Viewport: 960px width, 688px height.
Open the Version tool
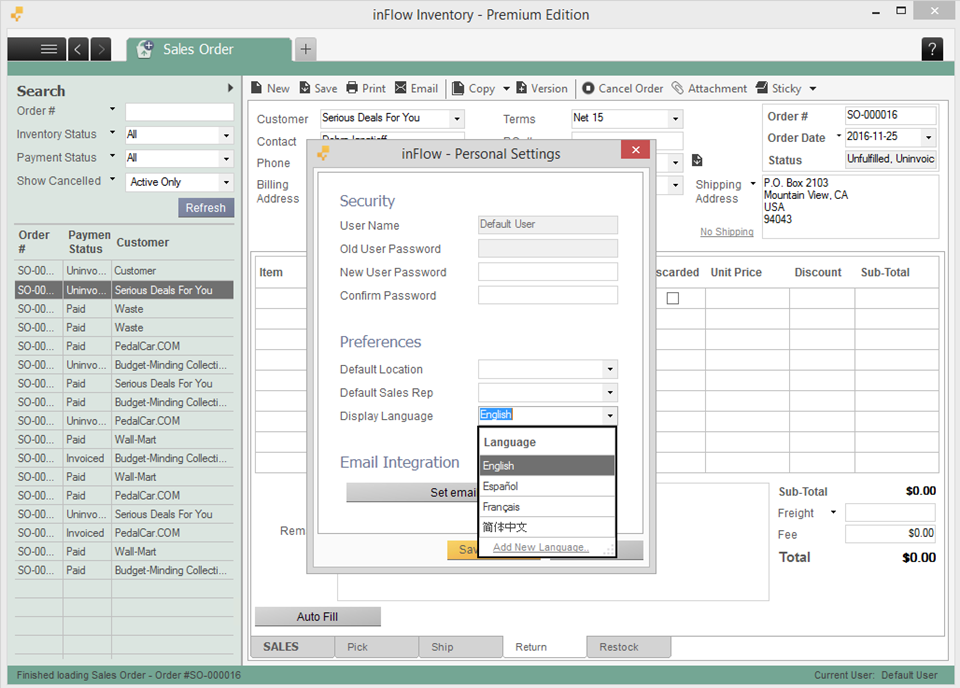click(542, 88)
